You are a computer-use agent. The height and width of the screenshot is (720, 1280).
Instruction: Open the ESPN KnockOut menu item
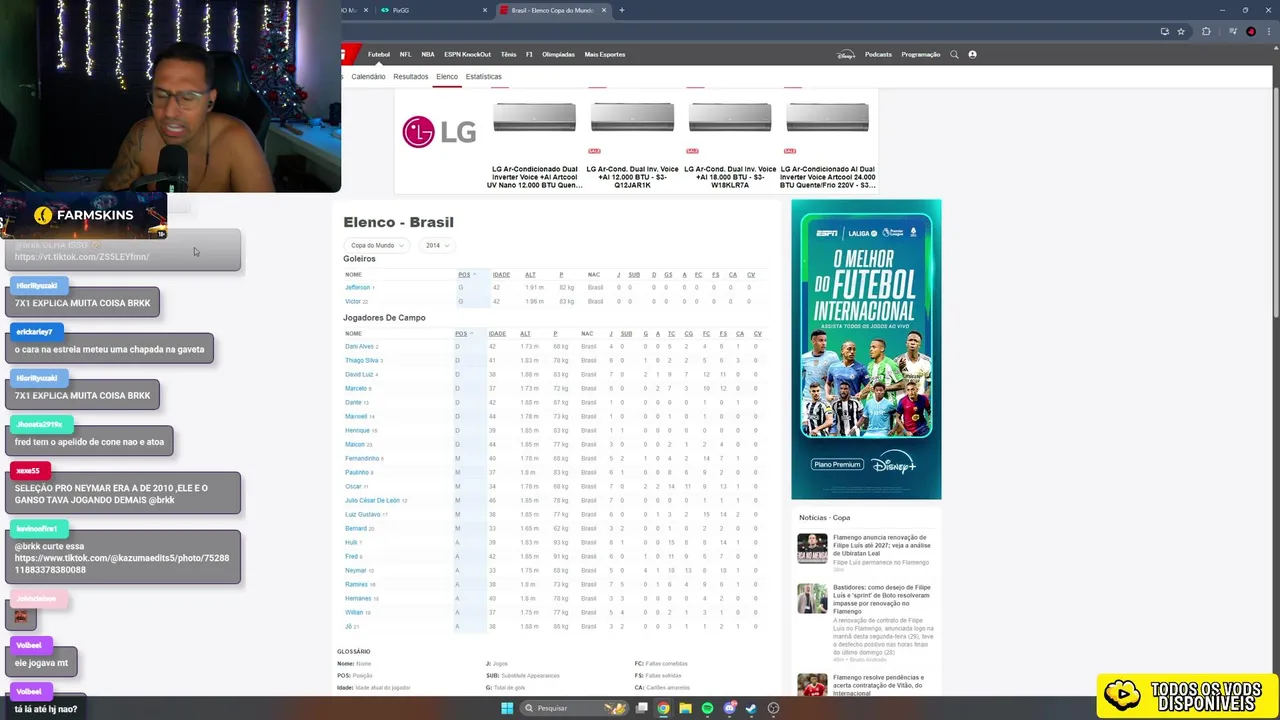point(467,54)
